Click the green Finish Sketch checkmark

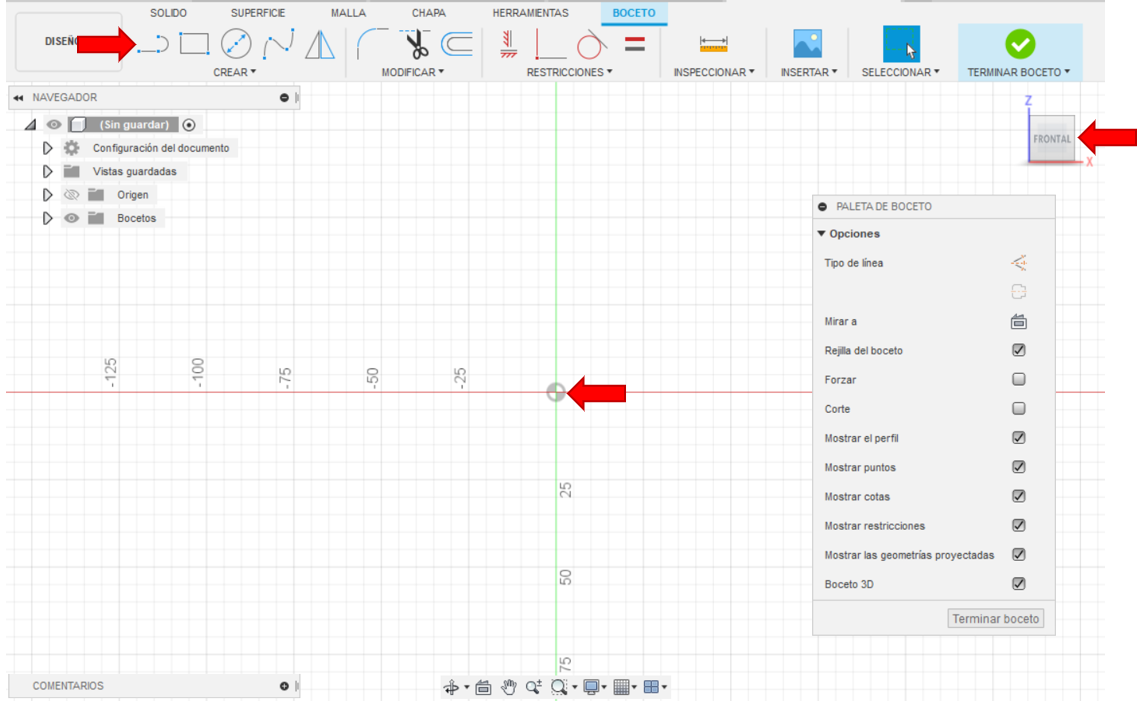point(1020,44)
